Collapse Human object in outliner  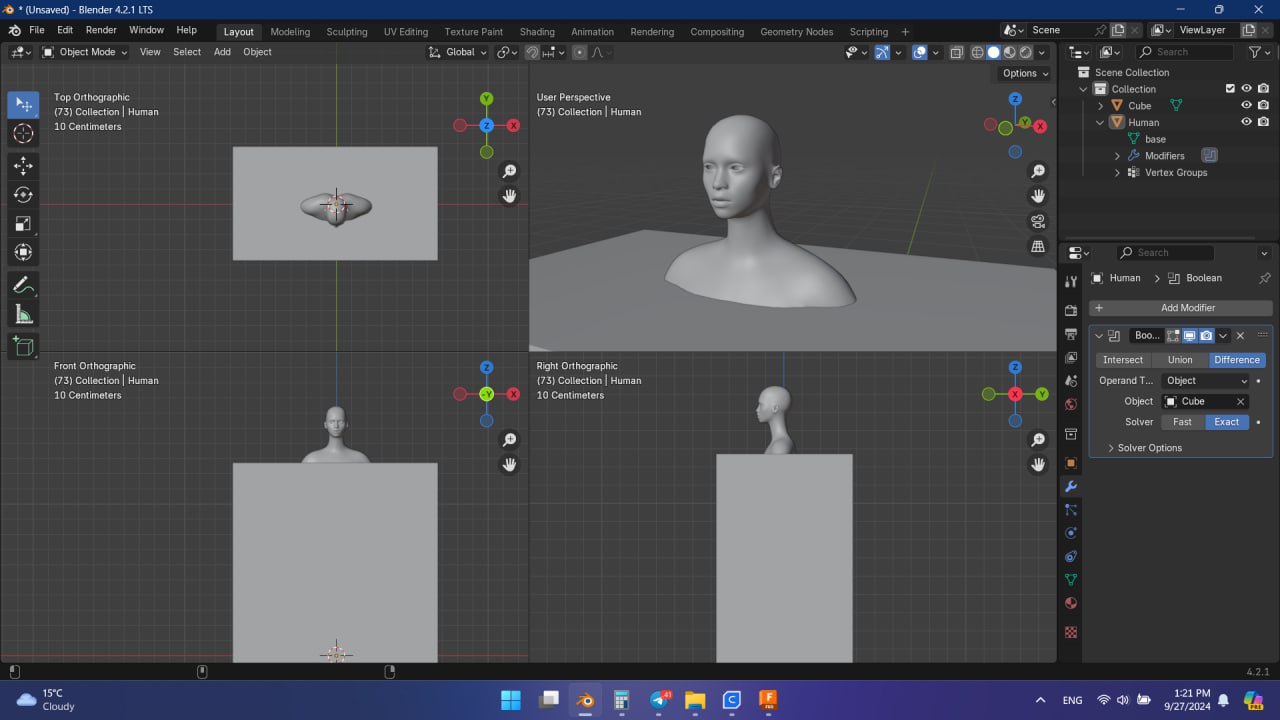tap(1101, 122)
